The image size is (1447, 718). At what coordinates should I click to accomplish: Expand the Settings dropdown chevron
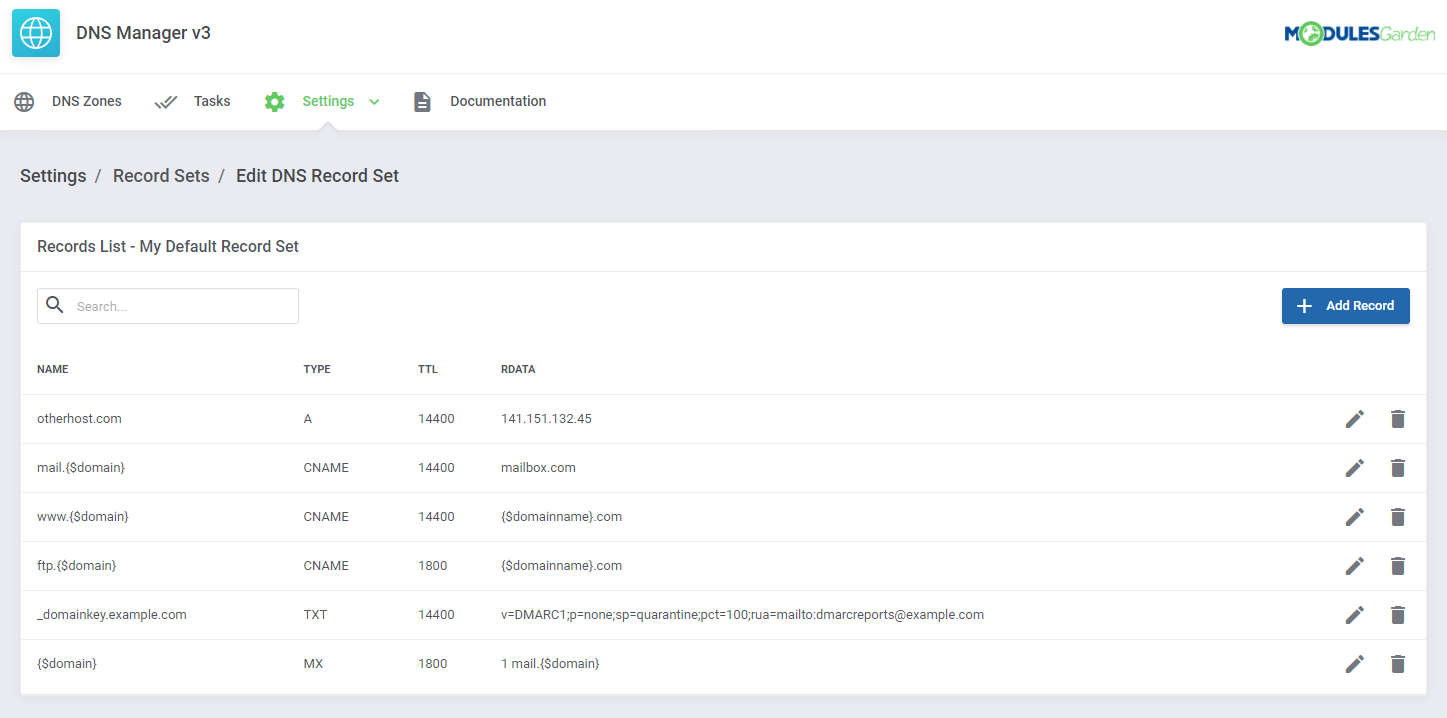pos(374,102)
